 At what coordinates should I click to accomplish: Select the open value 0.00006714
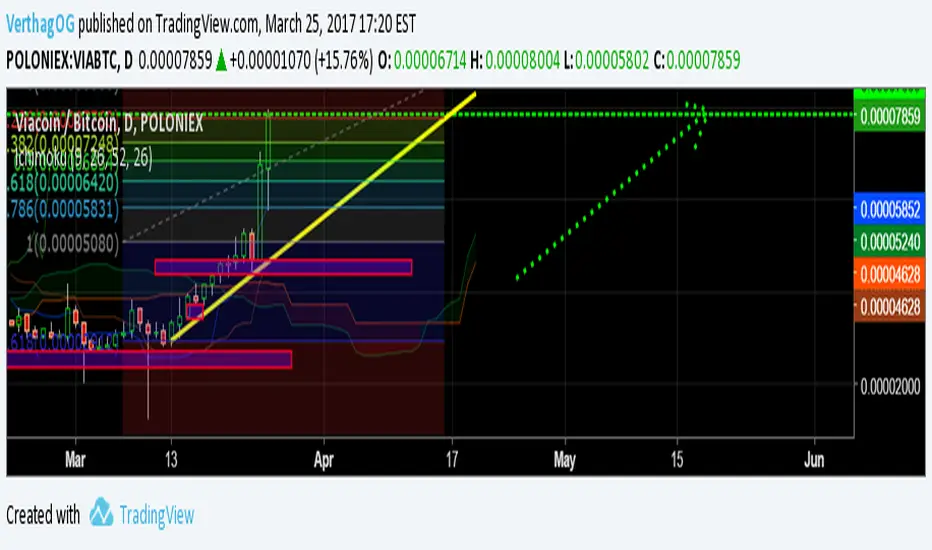click(430, 60)
